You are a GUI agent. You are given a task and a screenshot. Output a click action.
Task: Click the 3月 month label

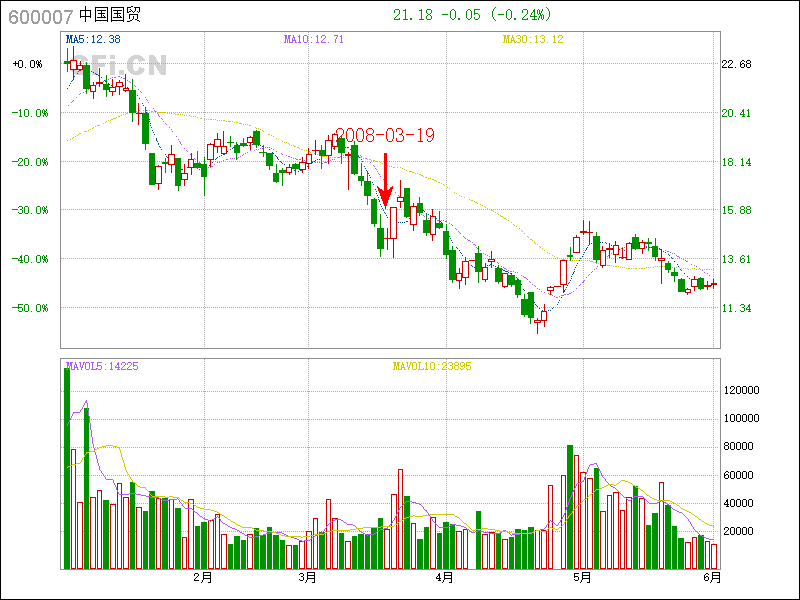(308, 577)
